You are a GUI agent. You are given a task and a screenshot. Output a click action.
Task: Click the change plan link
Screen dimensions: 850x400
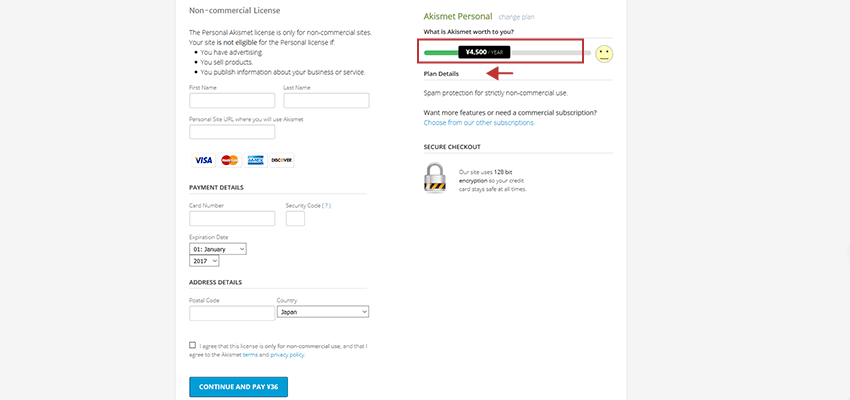516,17
